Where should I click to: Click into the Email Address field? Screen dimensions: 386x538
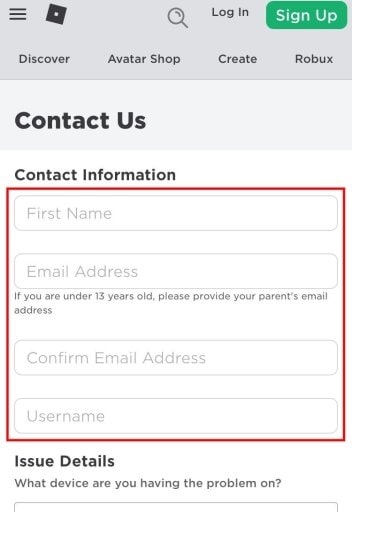pos(176,271)
